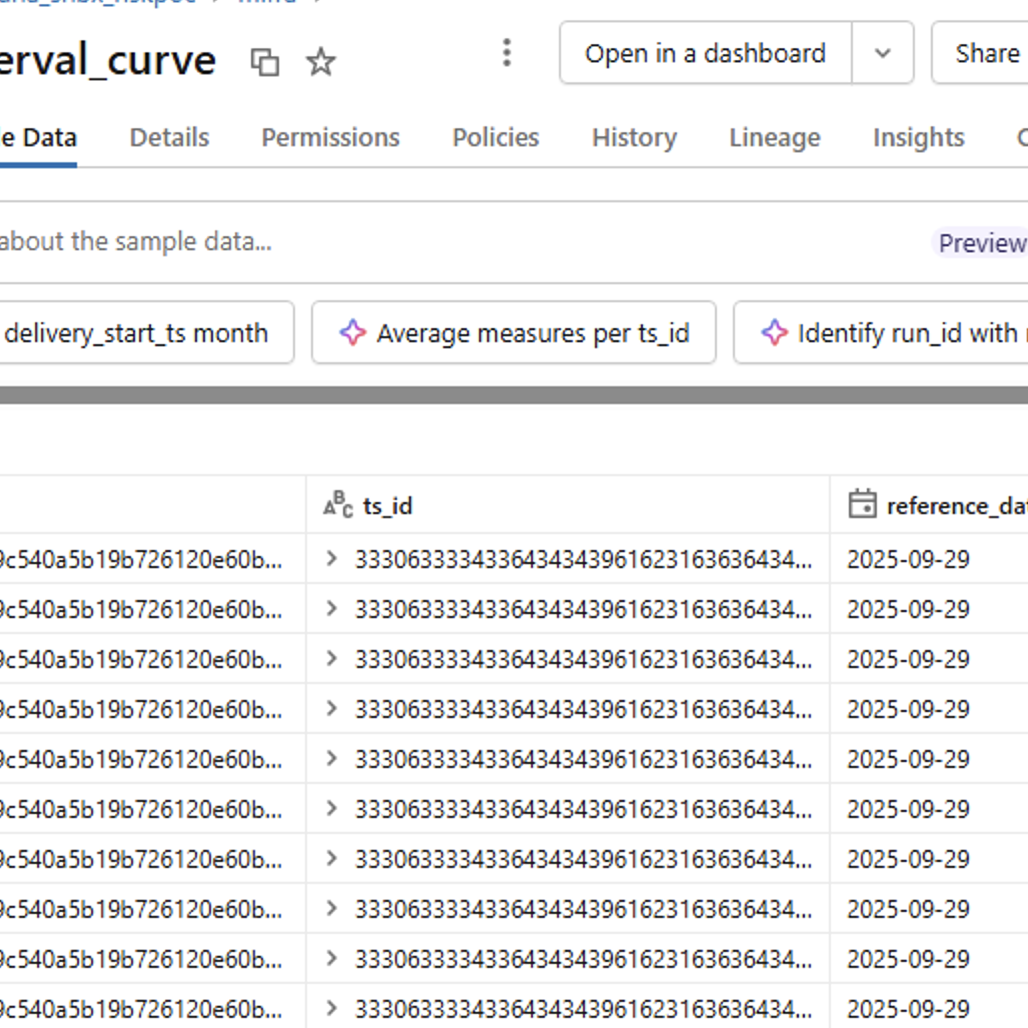Star the table as a favorite

[x=320, y=63]
